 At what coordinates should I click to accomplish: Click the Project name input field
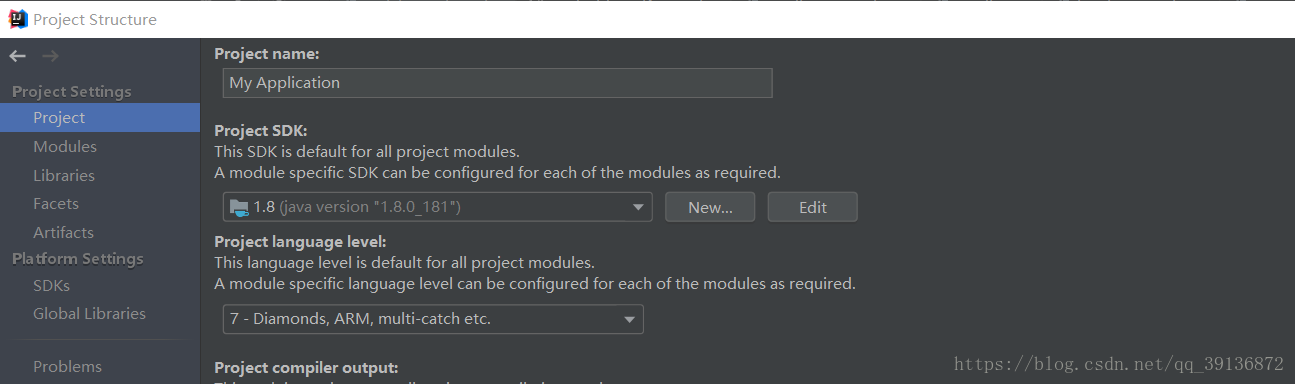[498, 83]
